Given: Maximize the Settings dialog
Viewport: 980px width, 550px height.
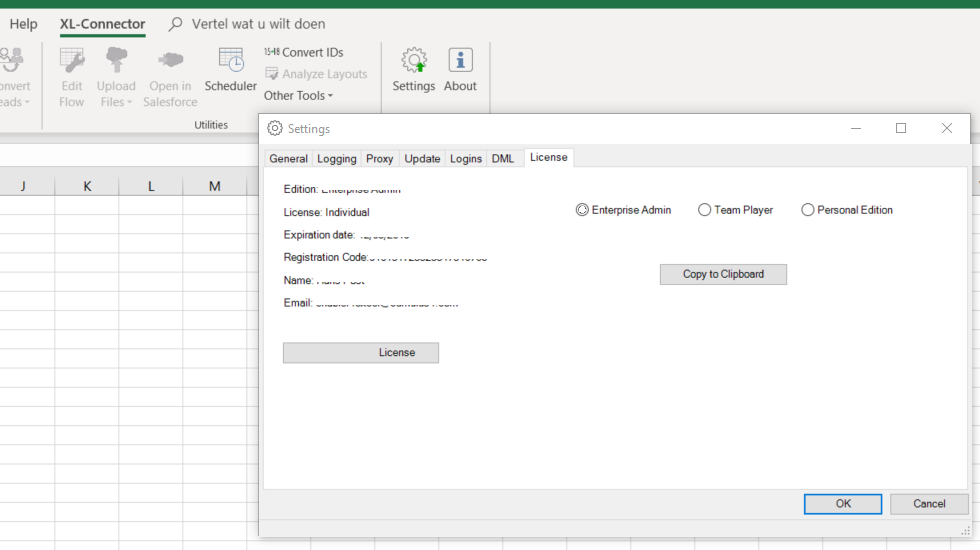Looking at the screenshot, I should click(901, 128).
